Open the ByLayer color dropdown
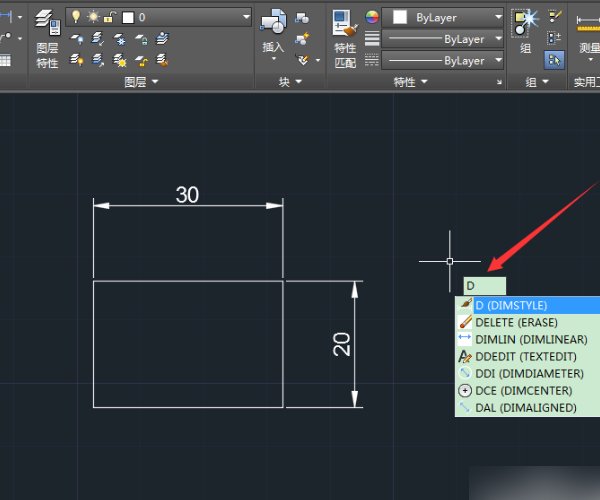The height and width of the screenshot is (500, 600). coord(498,17)
